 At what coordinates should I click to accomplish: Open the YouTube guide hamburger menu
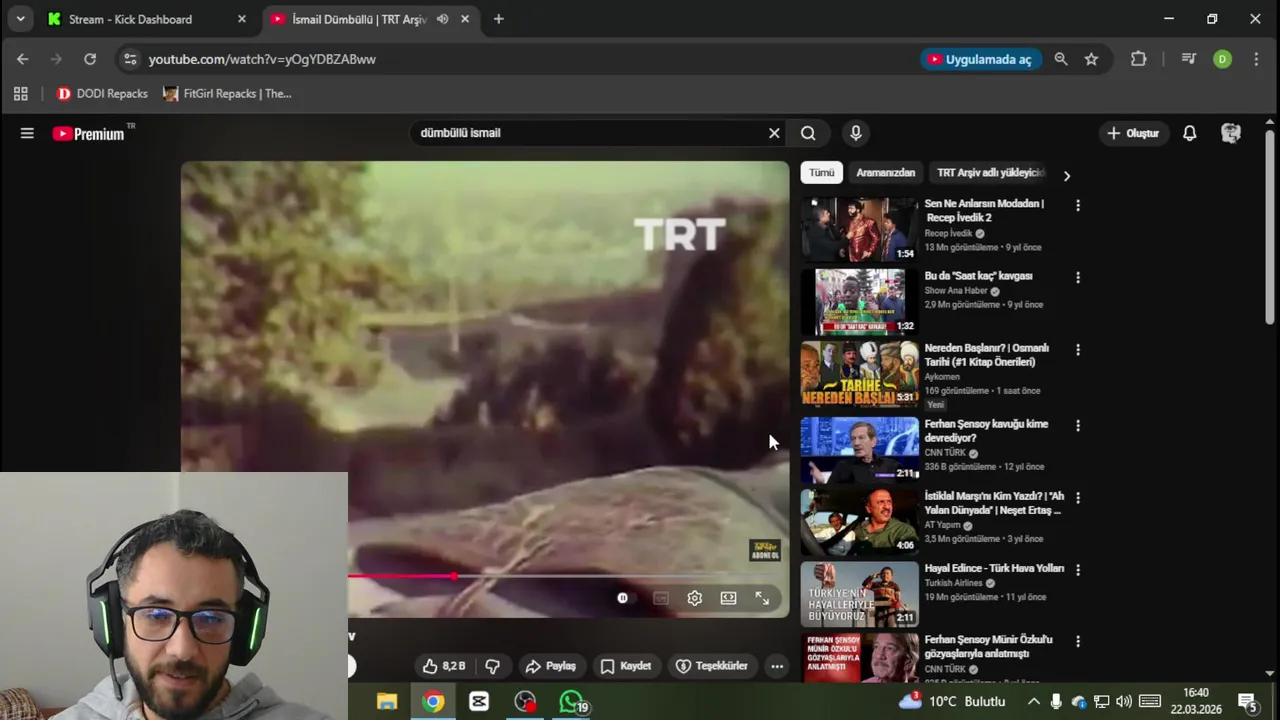tap(27, 133)
